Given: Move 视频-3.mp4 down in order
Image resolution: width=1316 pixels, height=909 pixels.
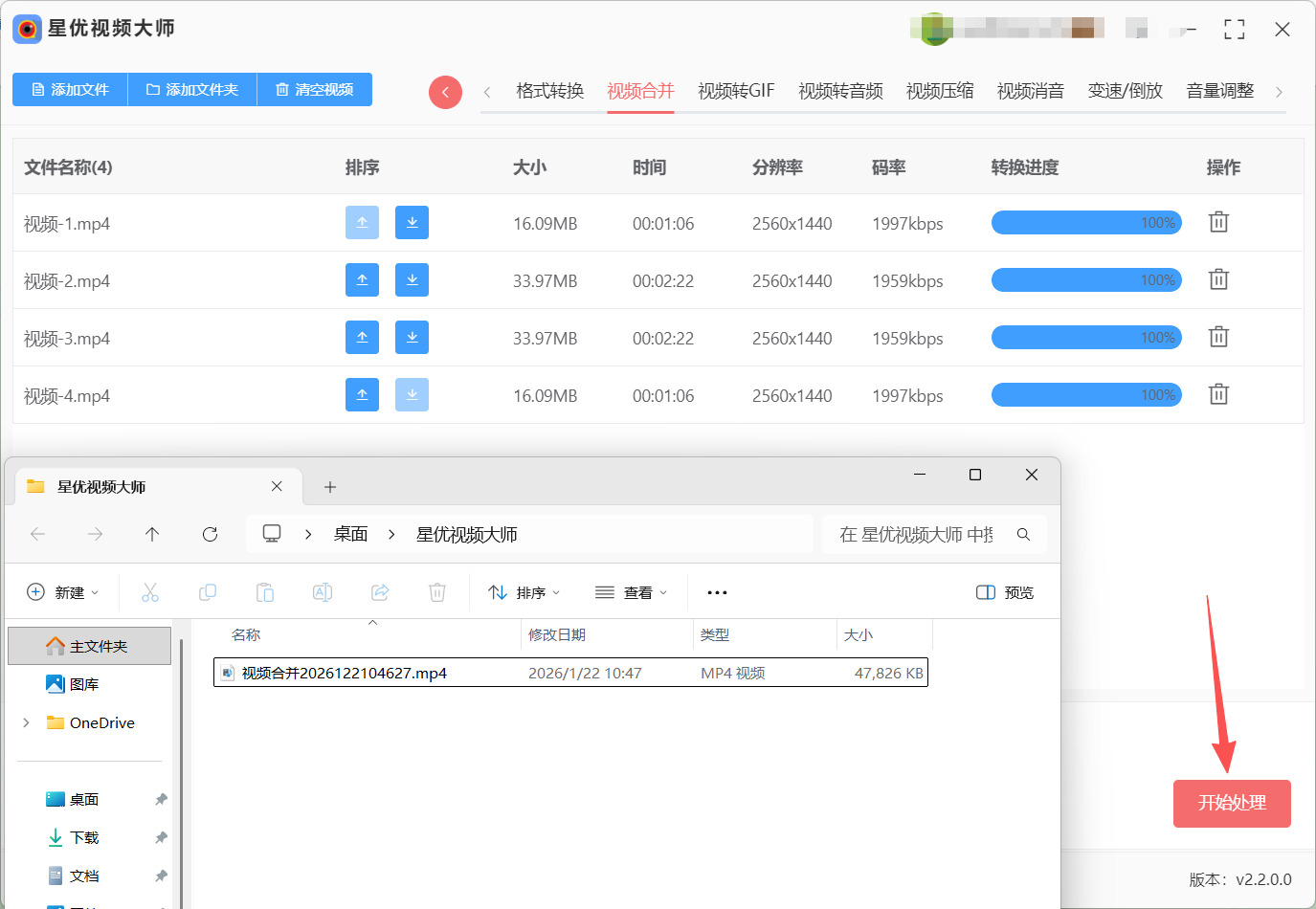Looking at the screenshot, I should (x=412, y=338).
